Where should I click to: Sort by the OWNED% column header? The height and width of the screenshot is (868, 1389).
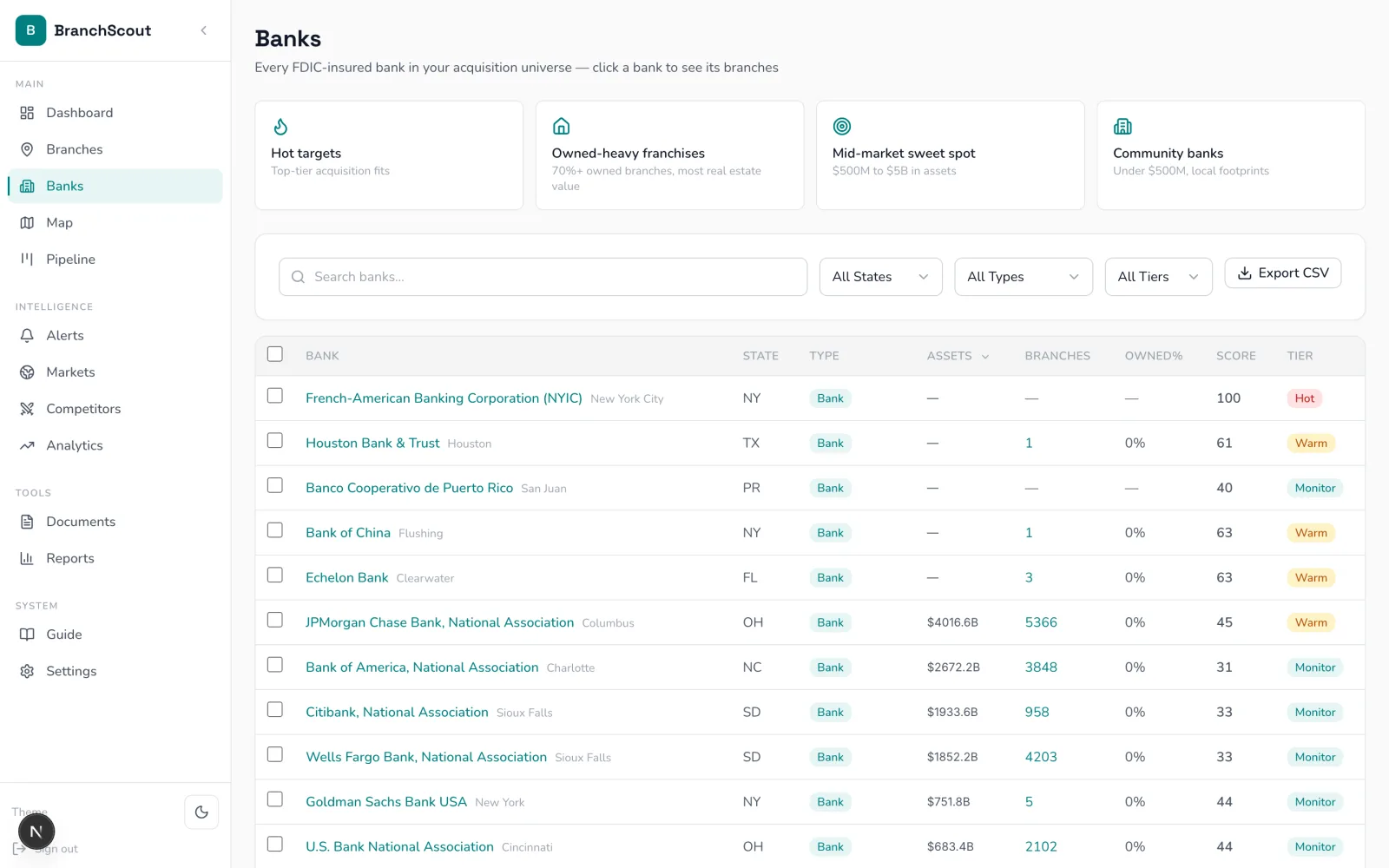pos(1153,356)
